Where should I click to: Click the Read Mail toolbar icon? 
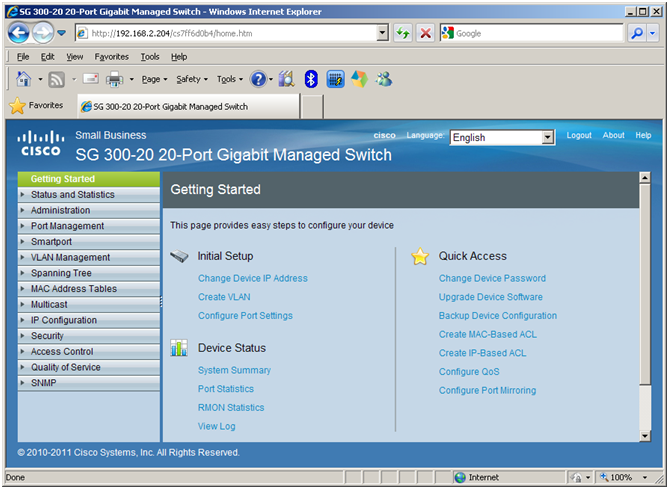coord(91,79)
